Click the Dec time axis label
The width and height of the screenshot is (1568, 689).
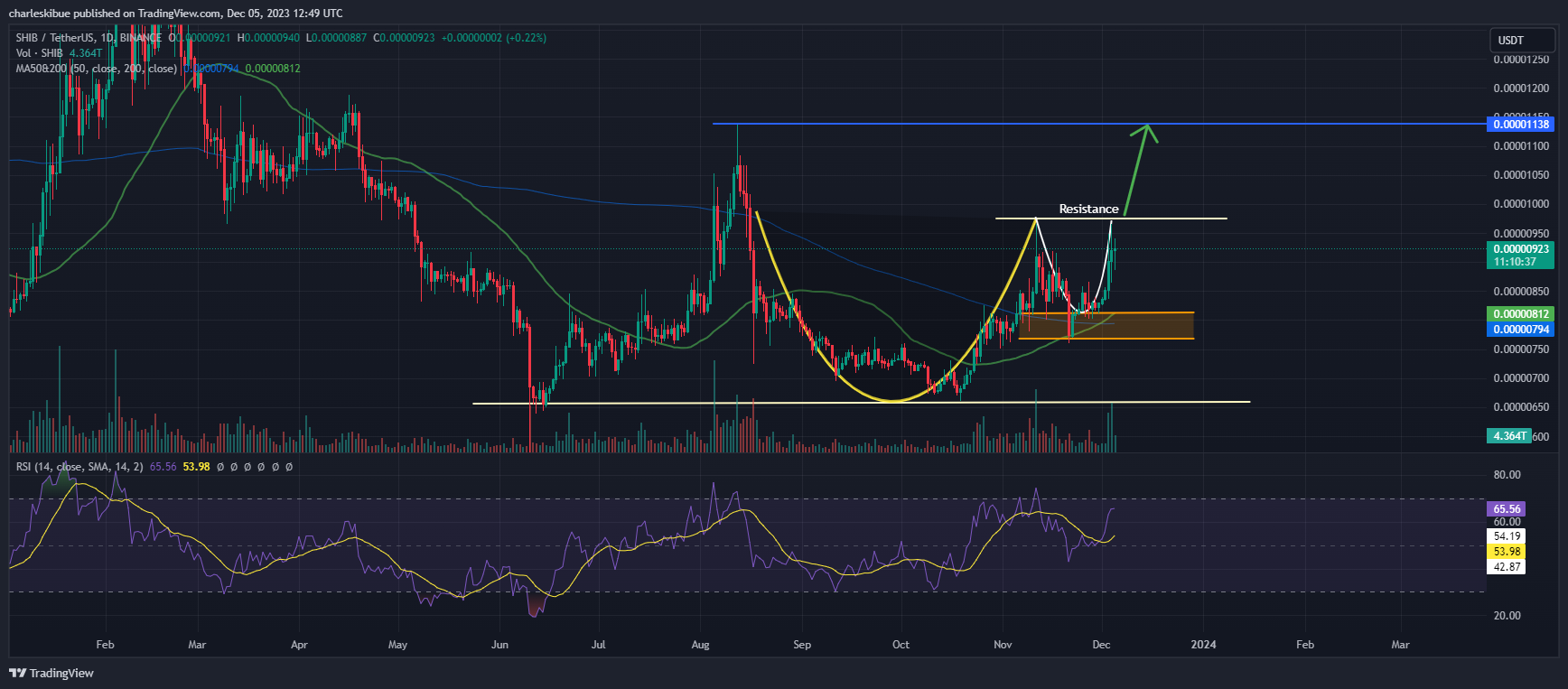1101,645
